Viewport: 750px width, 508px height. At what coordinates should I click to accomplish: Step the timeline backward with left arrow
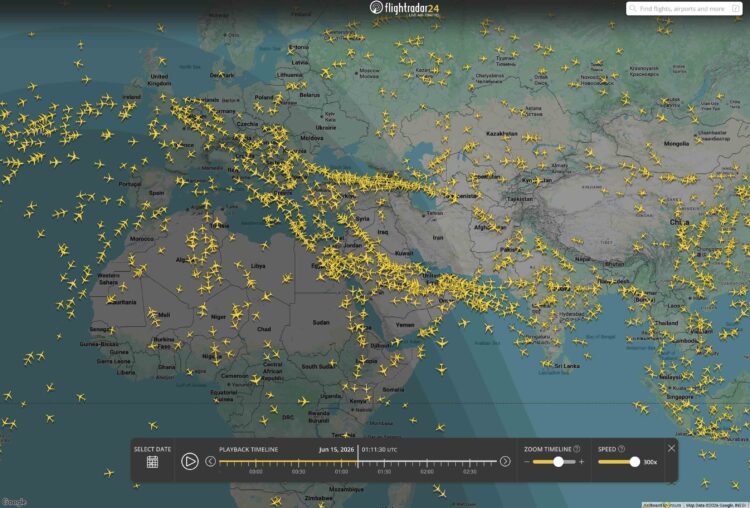coord(210,461)
